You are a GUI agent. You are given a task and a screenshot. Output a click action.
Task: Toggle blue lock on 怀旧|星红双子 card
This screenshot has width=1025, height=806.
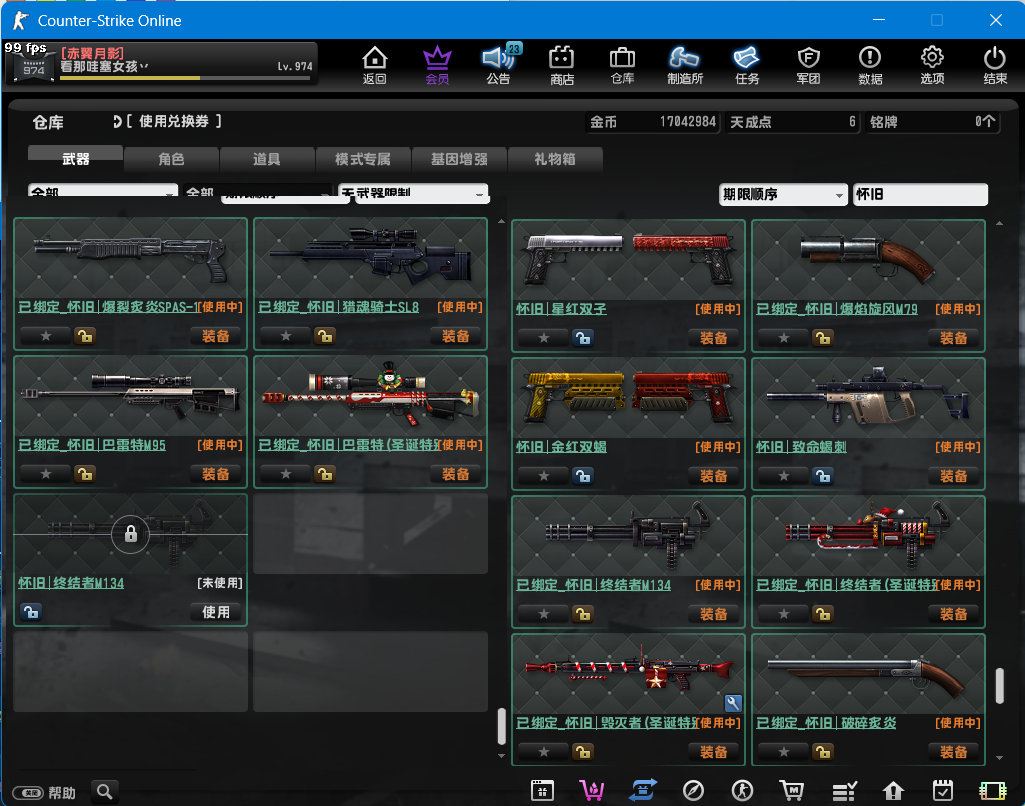point(583,338)
